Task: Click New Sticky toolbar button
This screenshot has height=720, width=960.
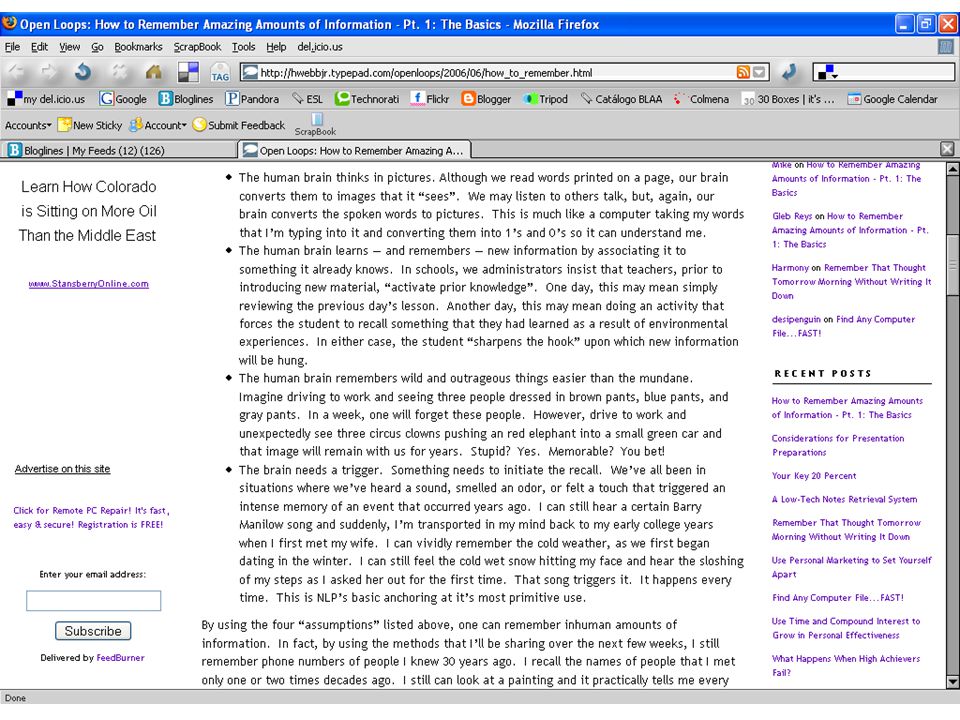Action: 90,125
